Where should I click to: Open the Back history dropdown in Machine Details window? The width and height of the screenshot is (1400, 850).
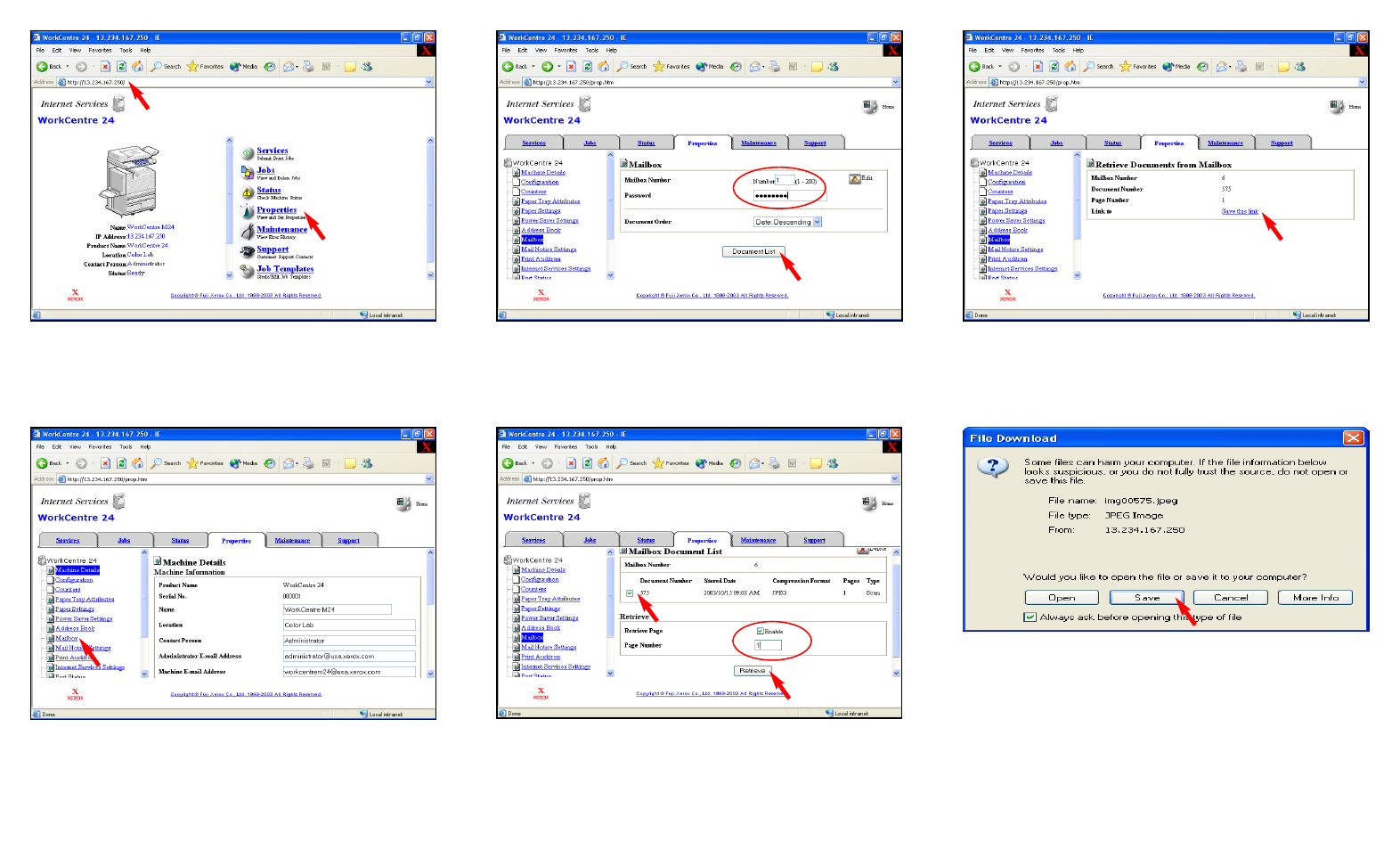67,463
